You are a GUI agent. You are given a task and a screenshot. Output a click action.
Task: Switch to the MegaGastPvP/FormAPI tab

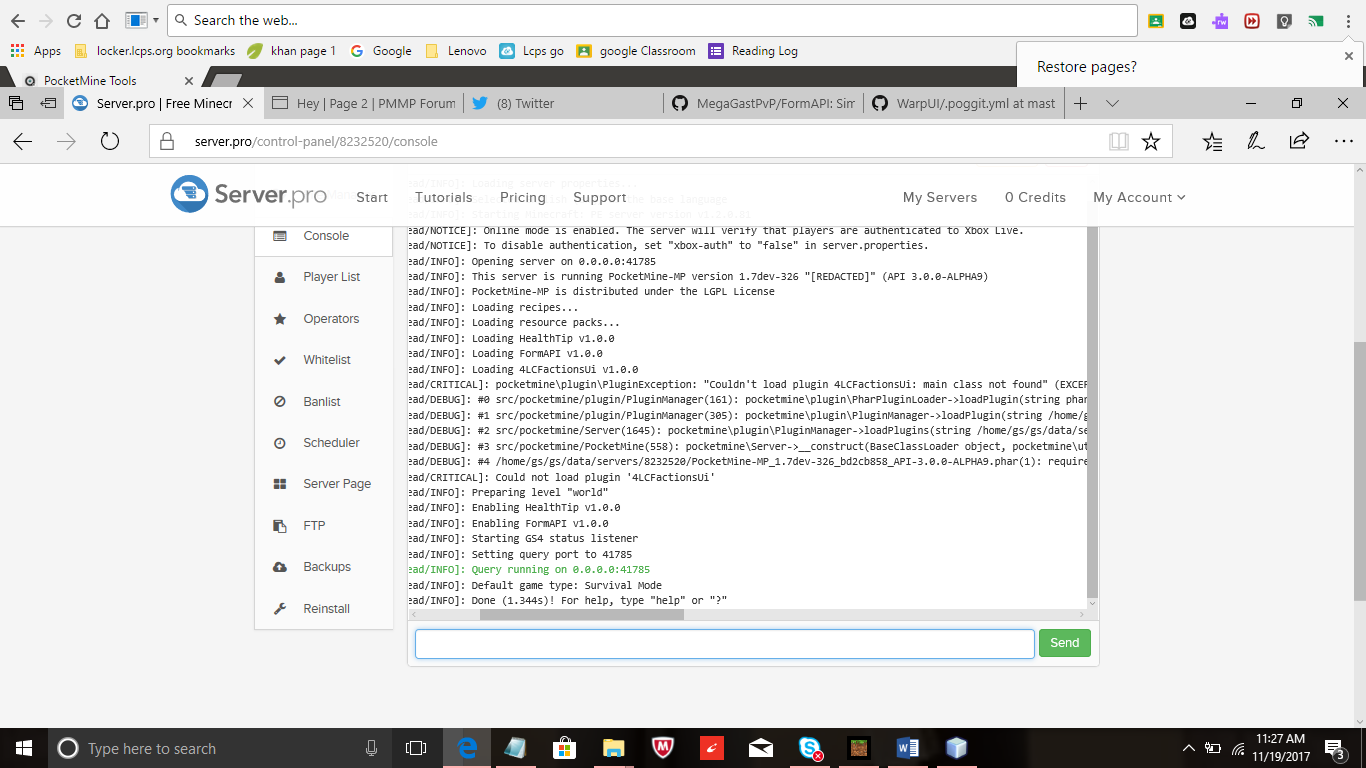[762, 103]
